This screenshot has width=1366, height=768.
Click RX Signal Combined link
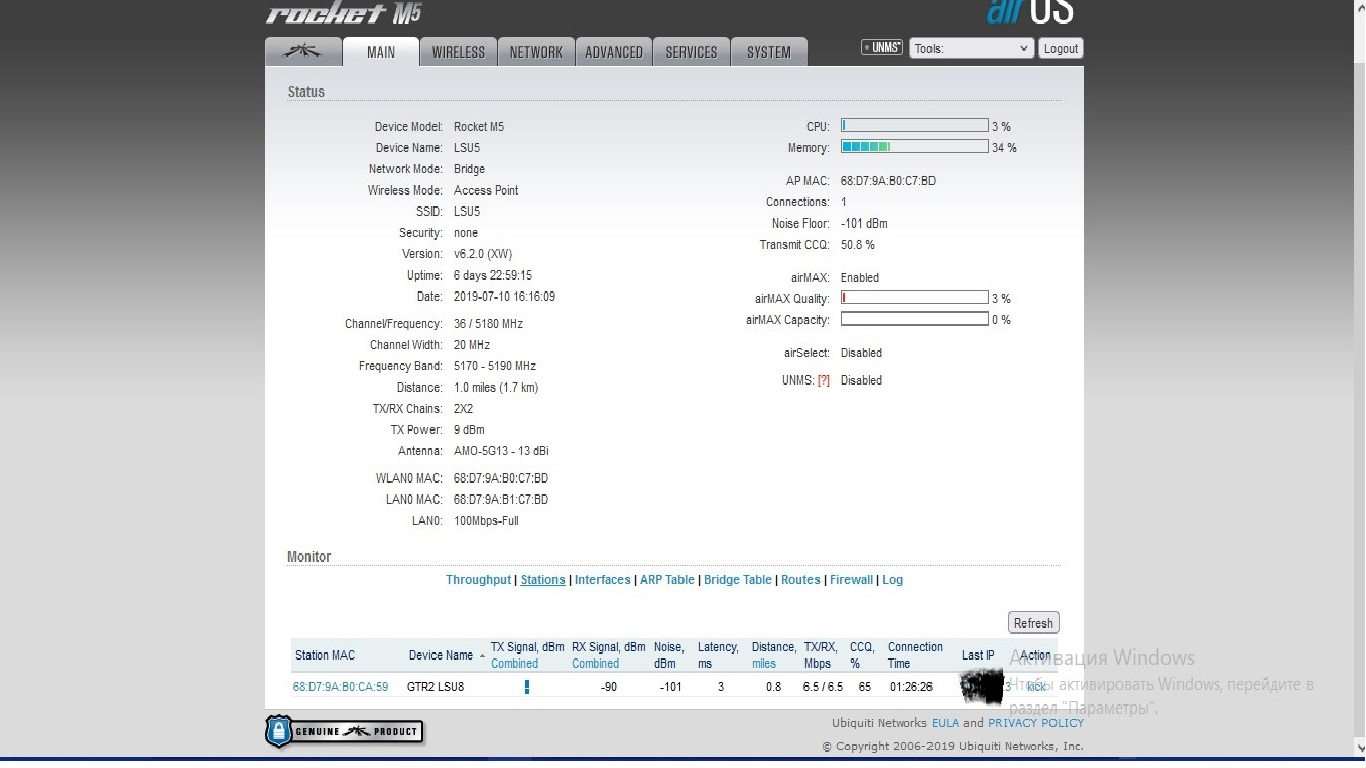coord(596,664)
